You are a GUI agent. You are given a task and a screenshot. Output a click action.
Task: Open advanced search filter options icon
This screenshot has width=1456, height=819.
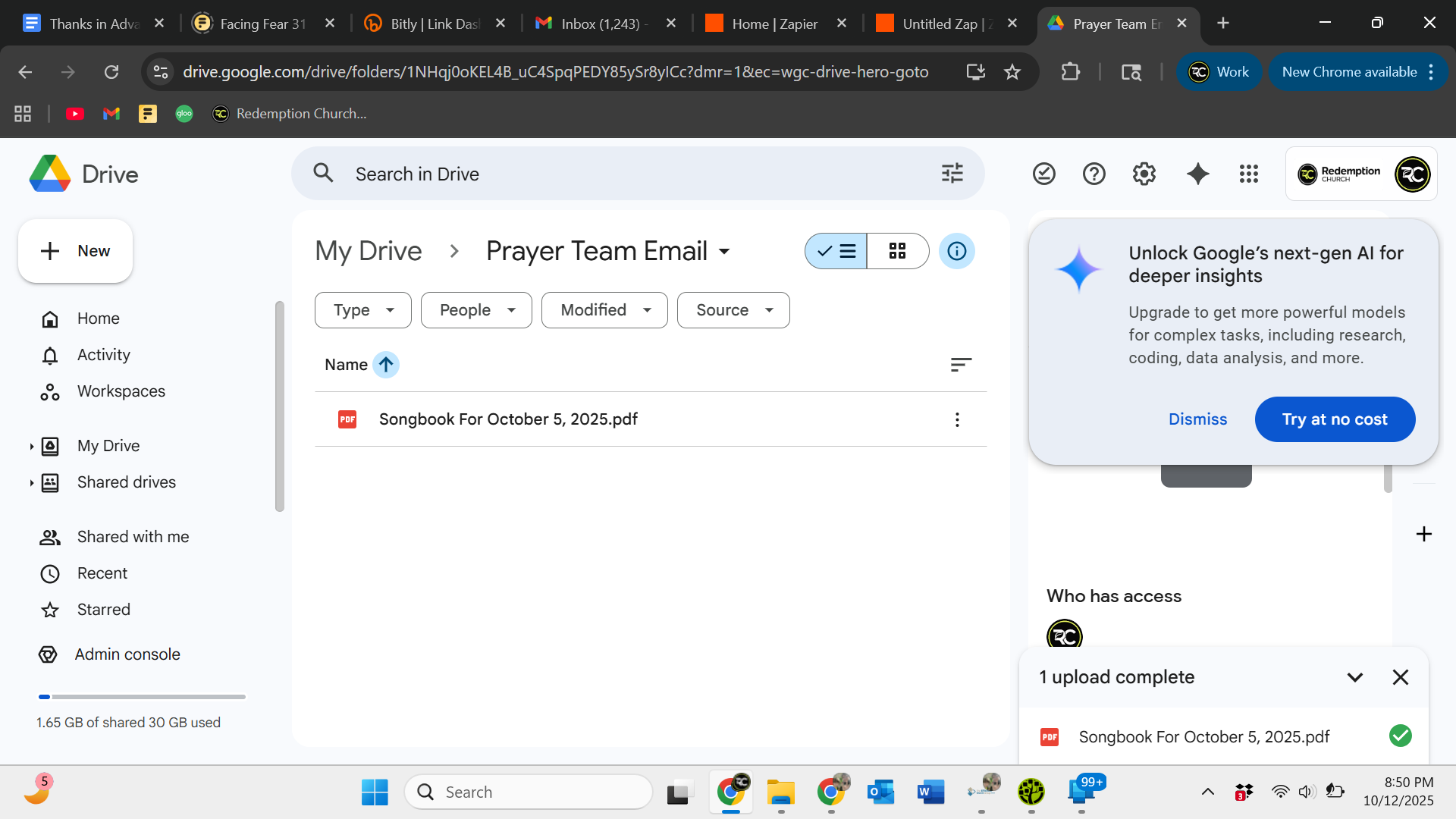pyautogui.click(x=952, y=174)
